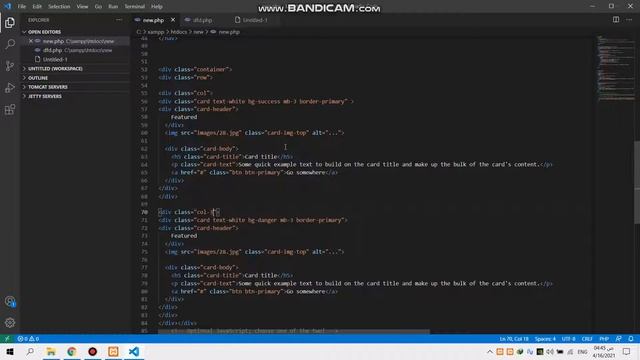Click the editor vertical scrollbar thumb

click(637, 182)
